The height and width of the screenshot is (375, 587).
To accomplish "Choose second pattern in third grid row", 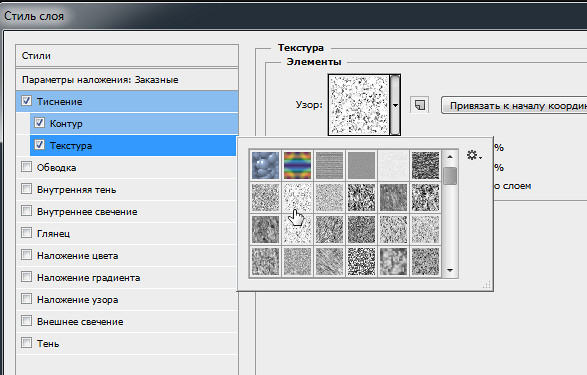I will click(297, 229).
